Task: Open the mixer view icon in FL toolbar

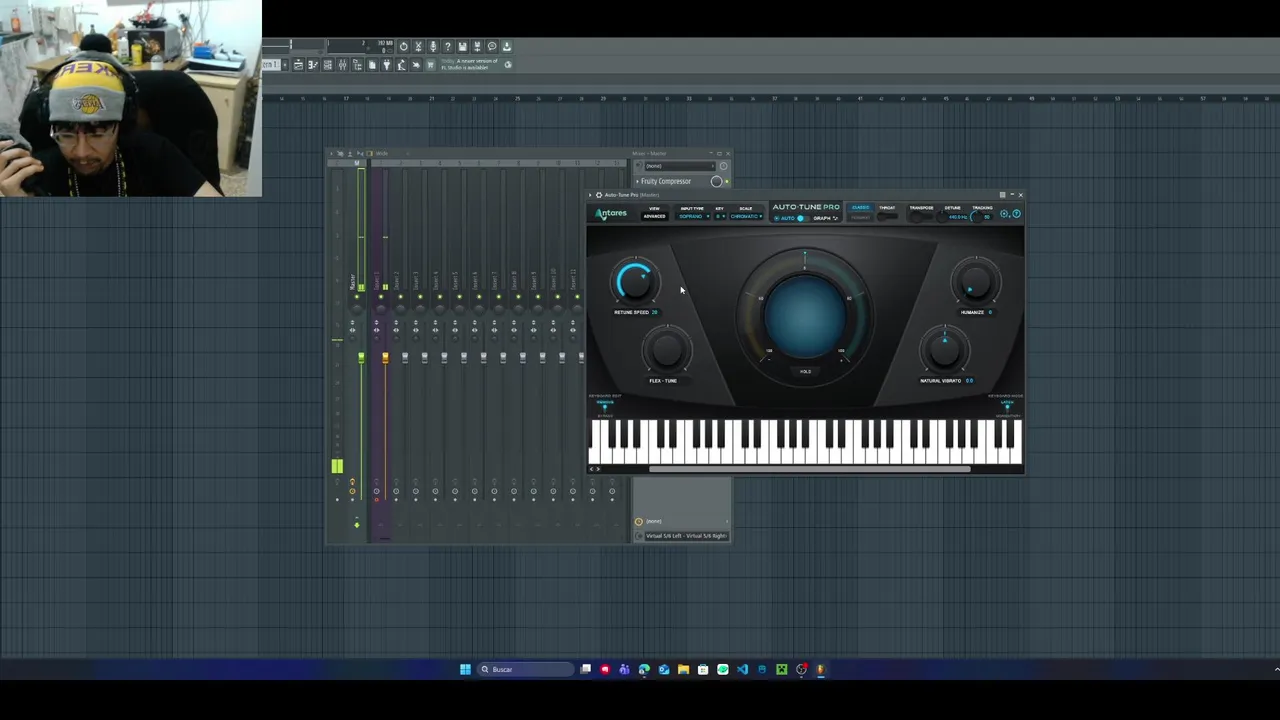Action: (x=342, y=65)
